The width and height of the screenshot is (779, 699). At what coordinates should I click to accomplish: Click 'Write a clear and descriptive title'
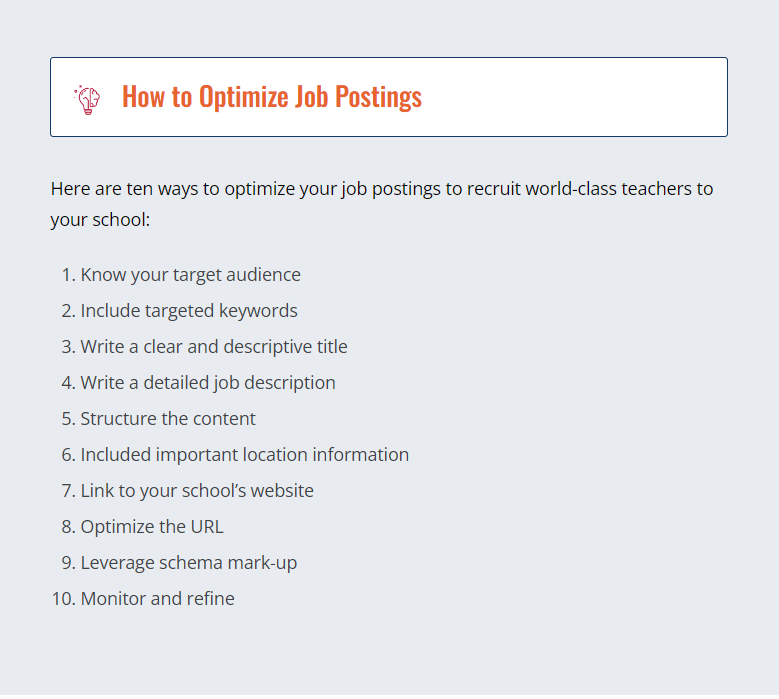coord(214,347)
